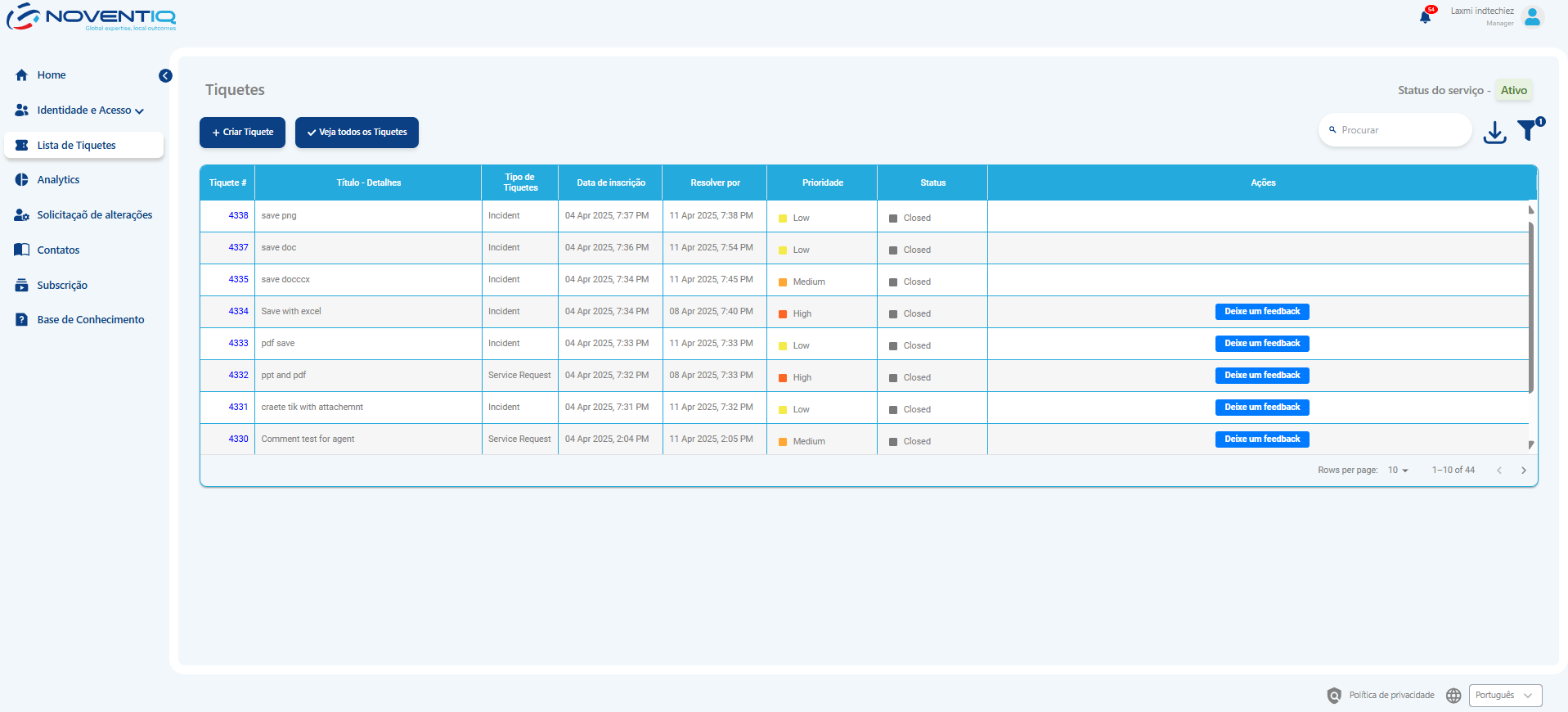Open ticket number 4338 link

coord(238,216)
